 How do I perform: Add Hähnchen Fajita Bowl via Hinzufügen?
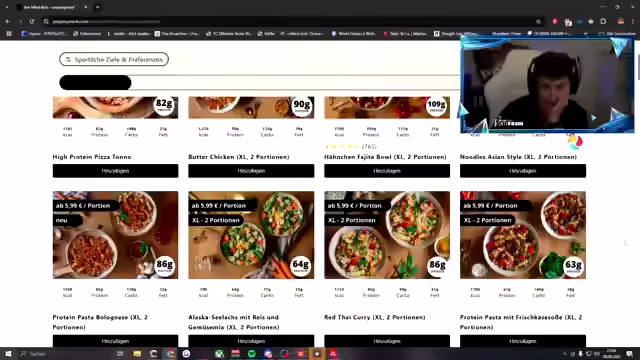coord(387,171)
